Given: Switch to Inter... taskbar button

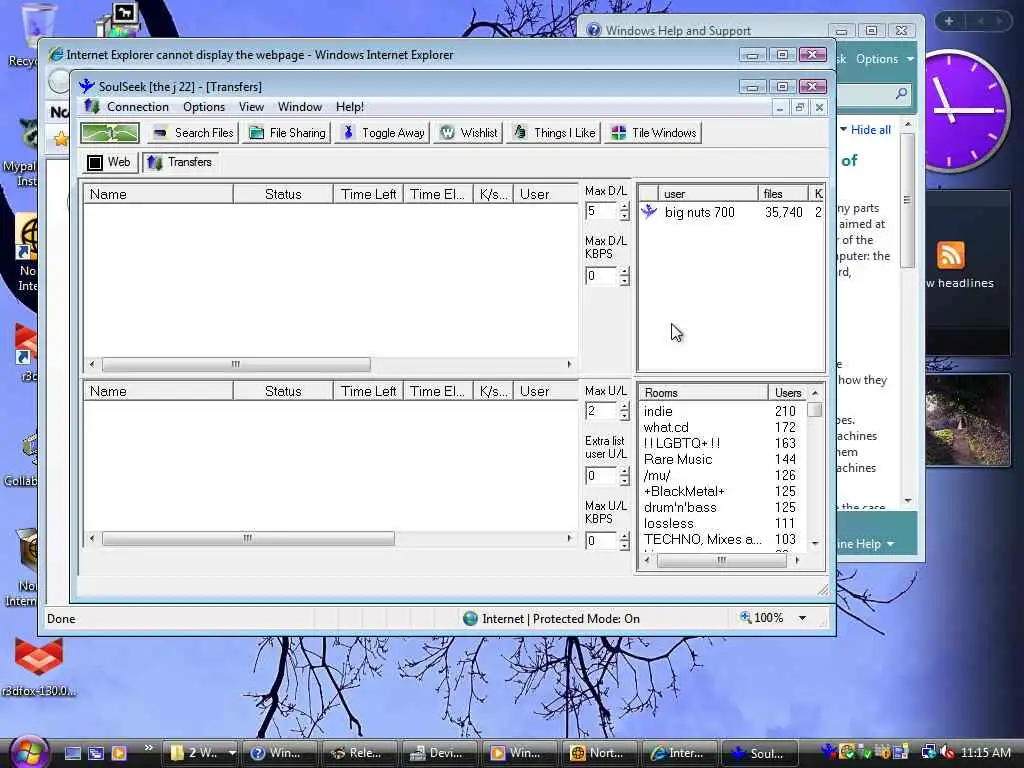Looking at the screenshot, I should coord(679,753).
